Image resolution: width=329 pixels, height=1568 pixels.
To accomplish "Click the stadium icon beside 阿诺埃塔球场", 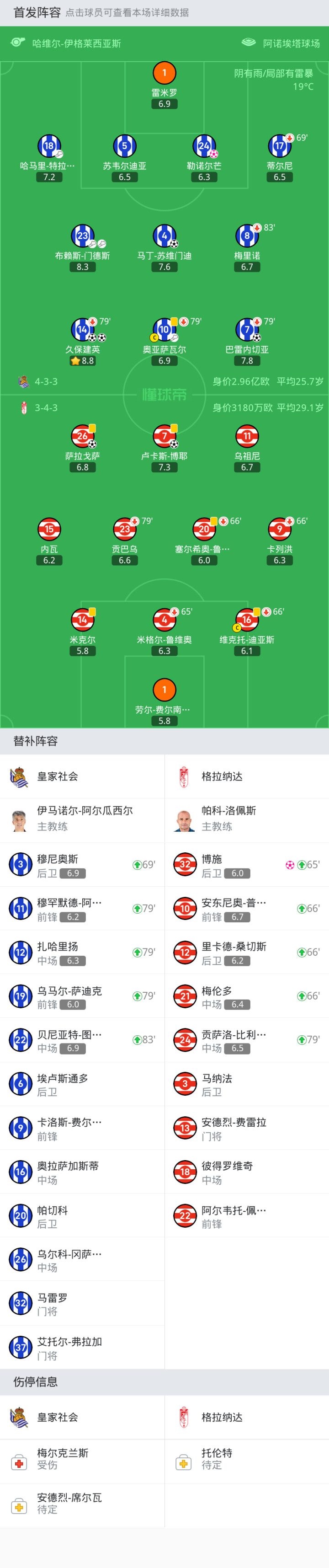I will pyautogui.click(x=249, y=43).
